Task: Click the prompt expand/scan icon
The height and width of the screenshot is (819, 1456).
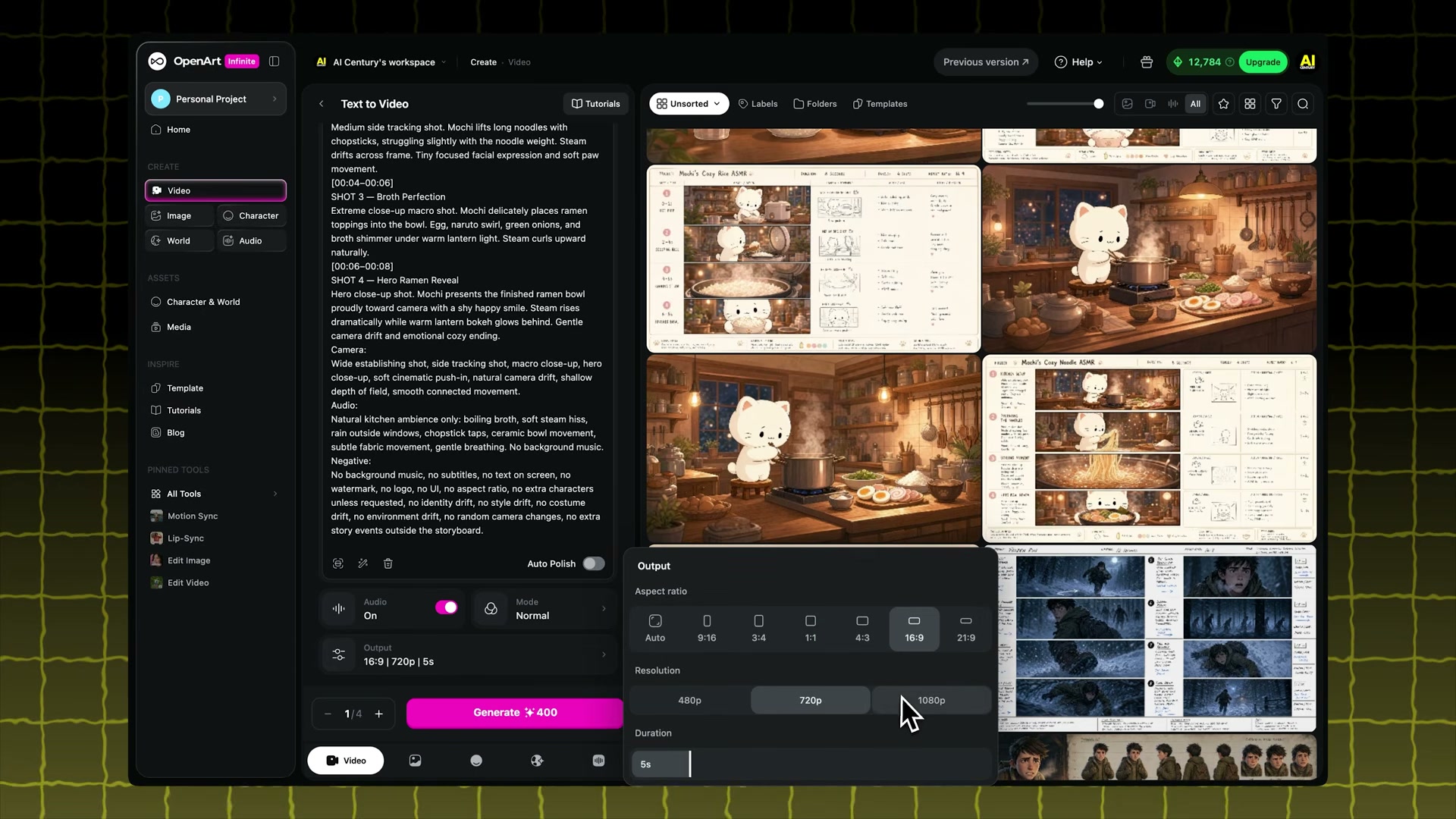Action: tap(338, 563)
